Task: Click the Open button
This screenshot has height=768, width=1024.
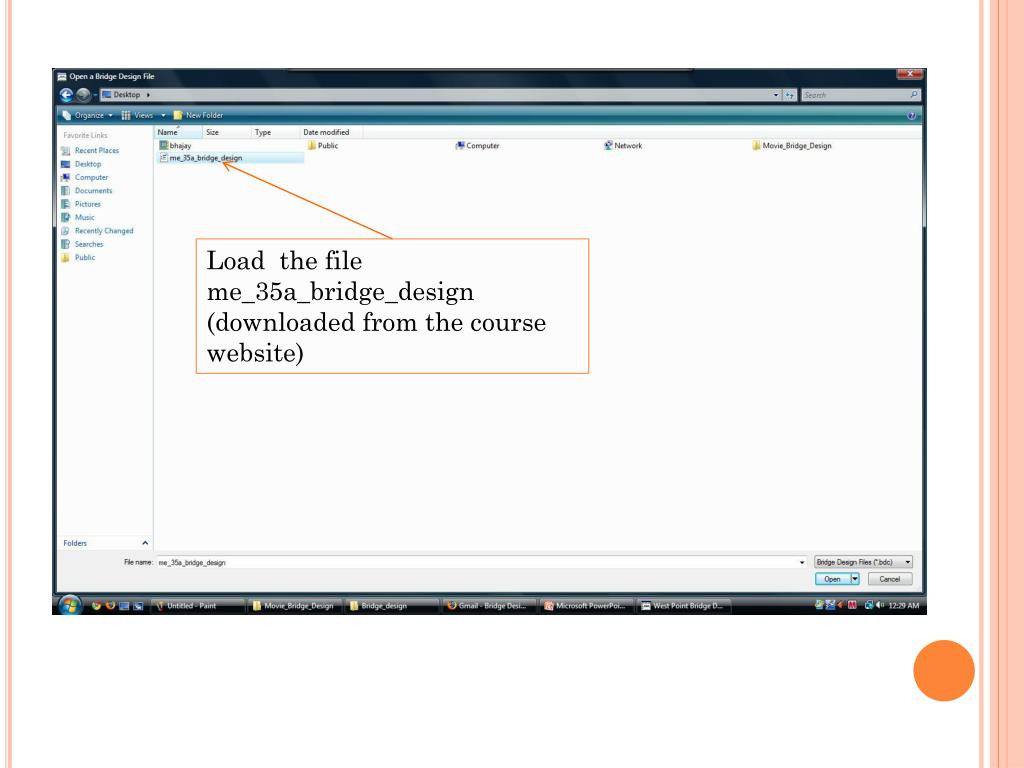Action: tap(832, 579)
